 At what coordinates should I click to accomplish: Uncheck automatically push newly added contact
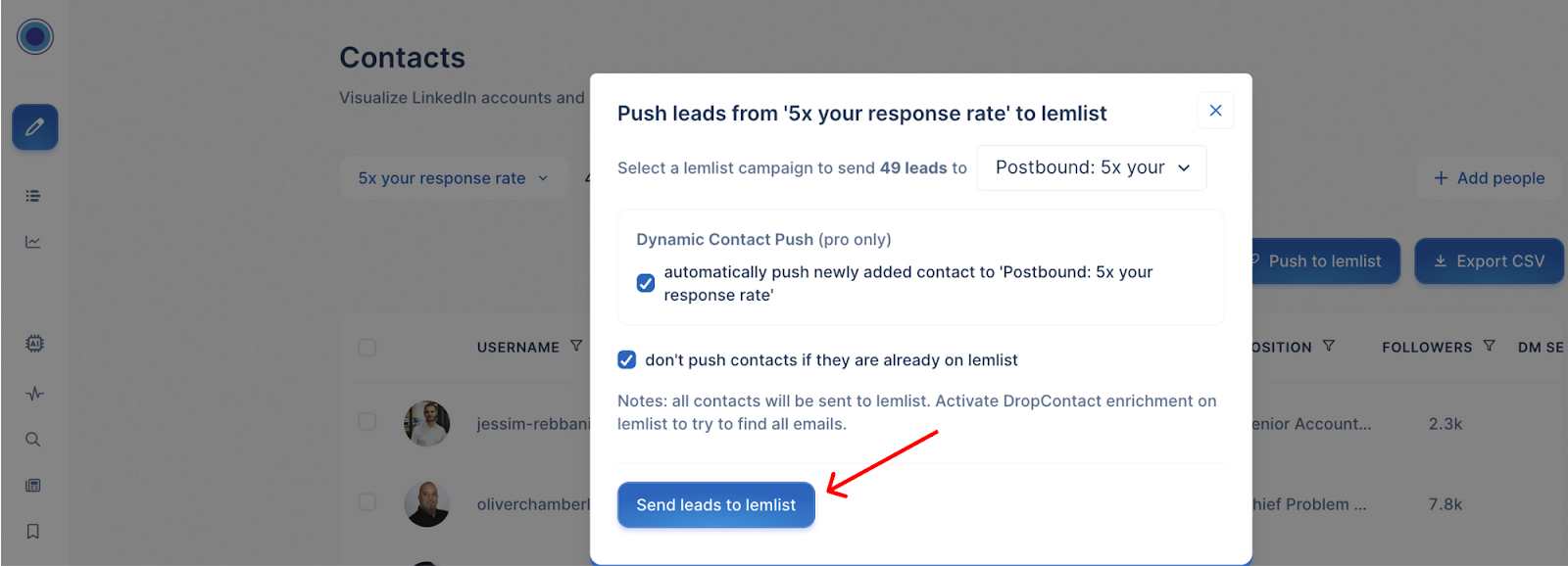click(x=646, y=283)
